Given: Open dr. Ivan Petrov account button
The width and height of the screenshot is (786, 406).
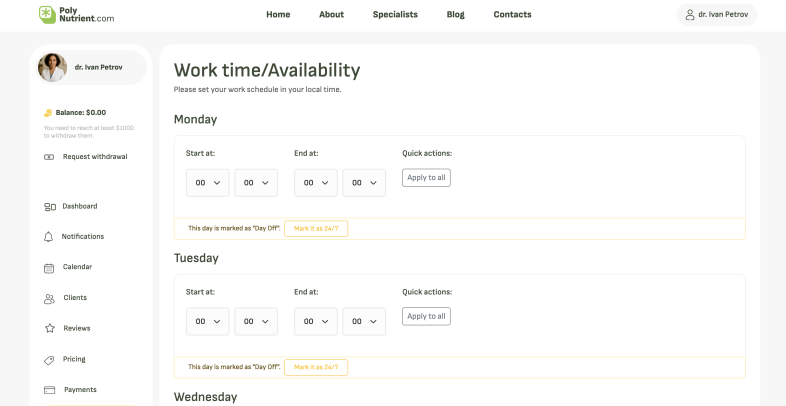Looking at the screenshot, I should coord(717,15).
